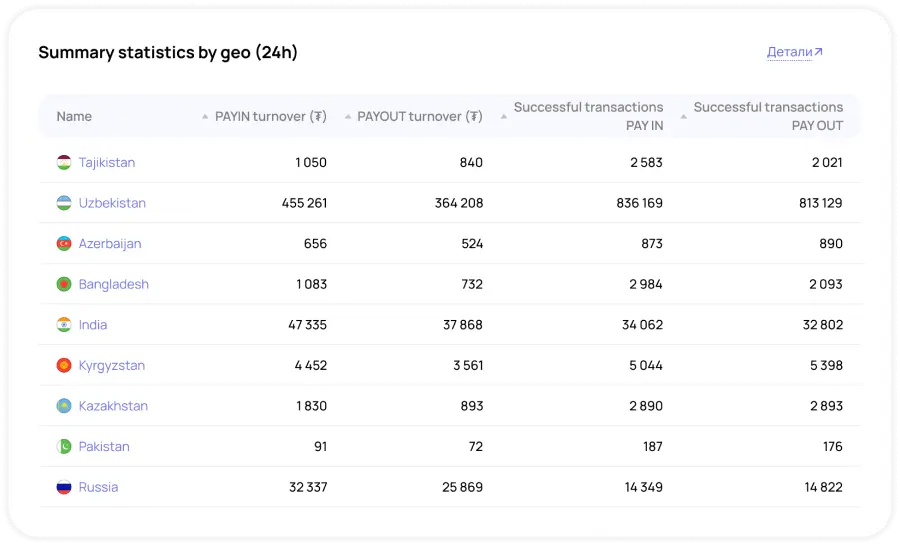Sort by PAYOUT turnover column arrow
Viewport: 900px width, 546px height.
[347, 117]
